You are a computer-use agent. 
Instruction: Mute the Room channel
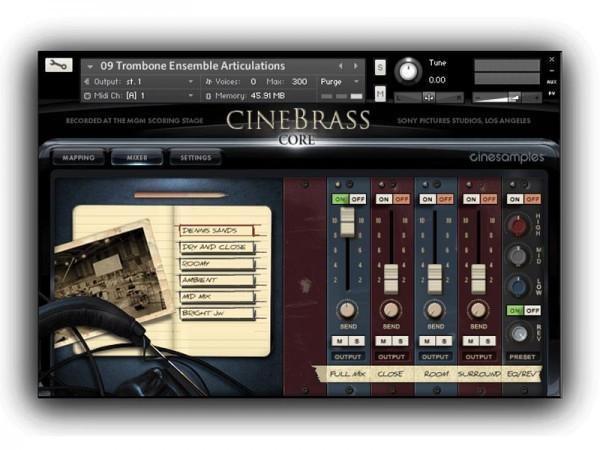[x=427, y=341]
